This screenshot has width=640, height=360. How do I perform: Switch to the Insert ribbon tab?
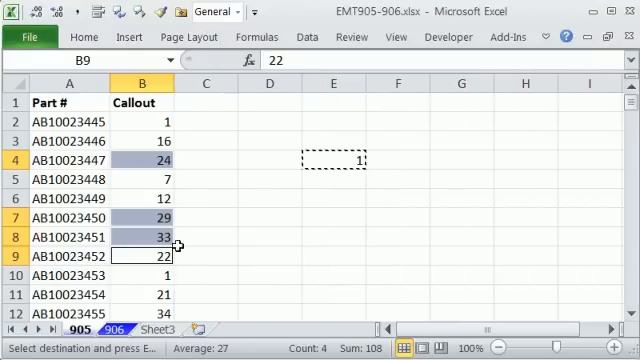tap(129, 37)
